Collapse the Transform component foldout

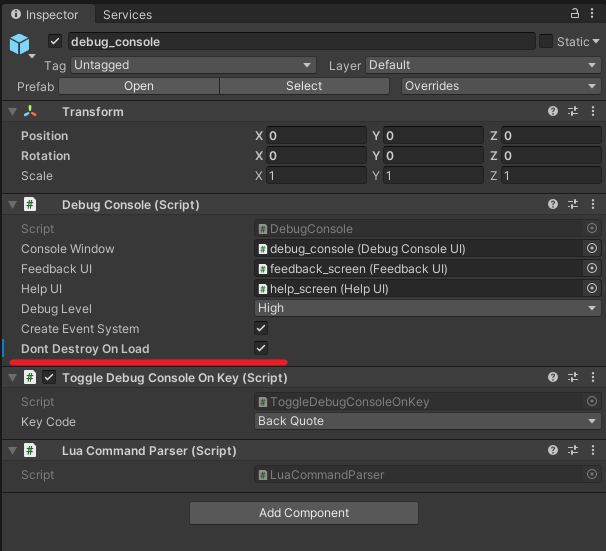pos(13,112)
